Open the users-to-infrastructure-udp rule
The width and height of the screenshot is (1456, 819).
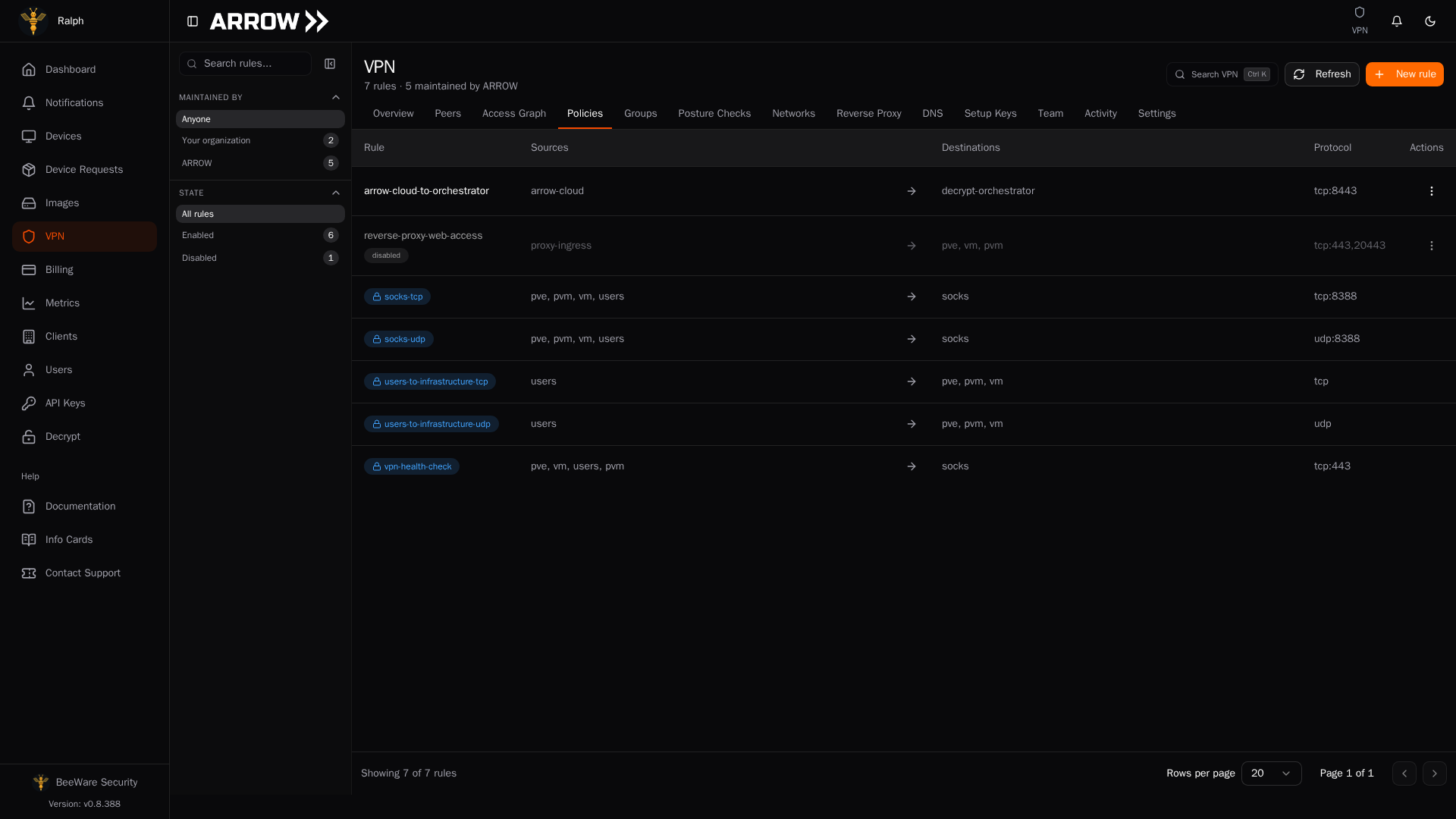pos(431,424)
